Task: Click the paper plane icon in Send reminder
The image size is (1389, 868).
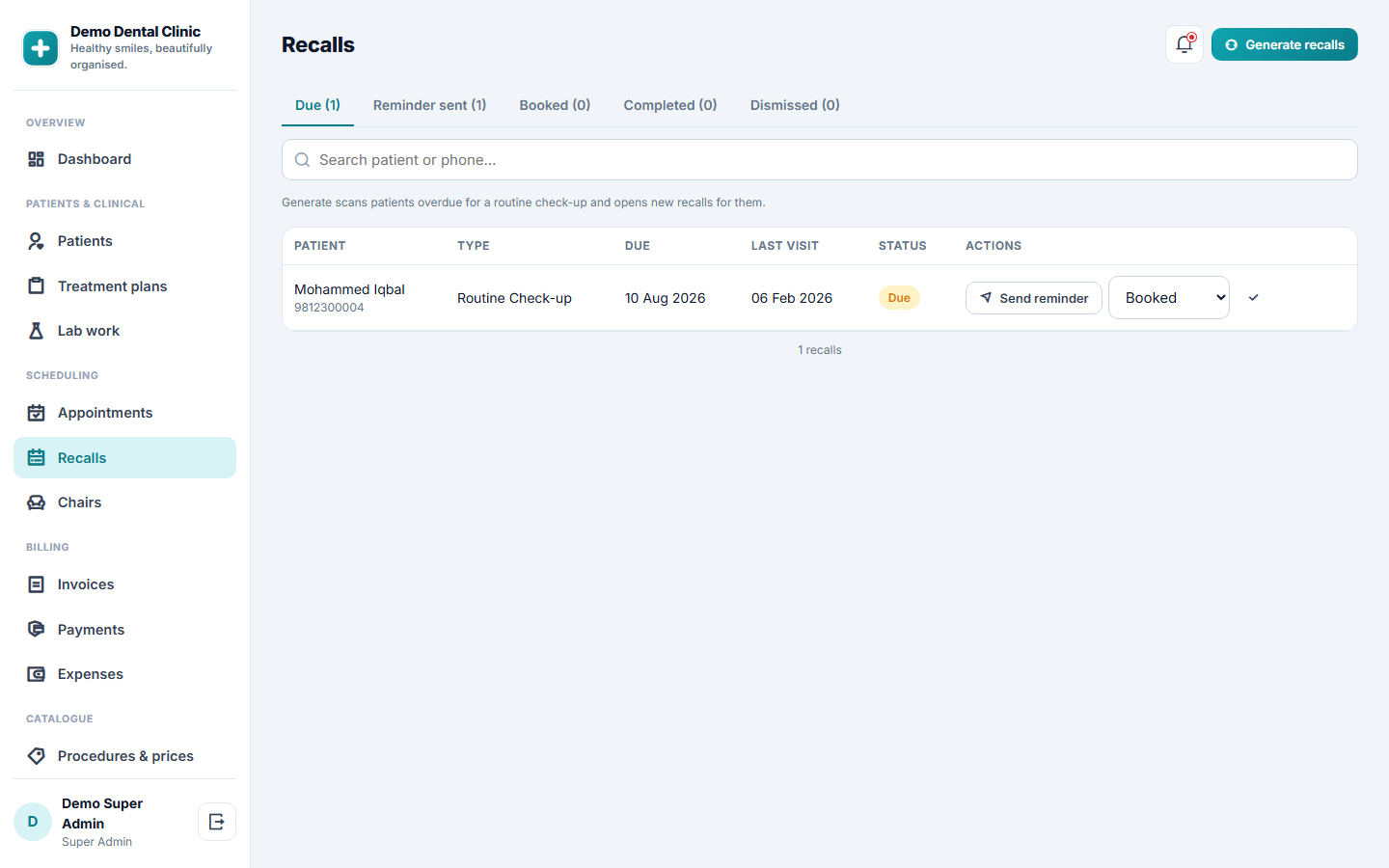Action: [x=986, y=298]
